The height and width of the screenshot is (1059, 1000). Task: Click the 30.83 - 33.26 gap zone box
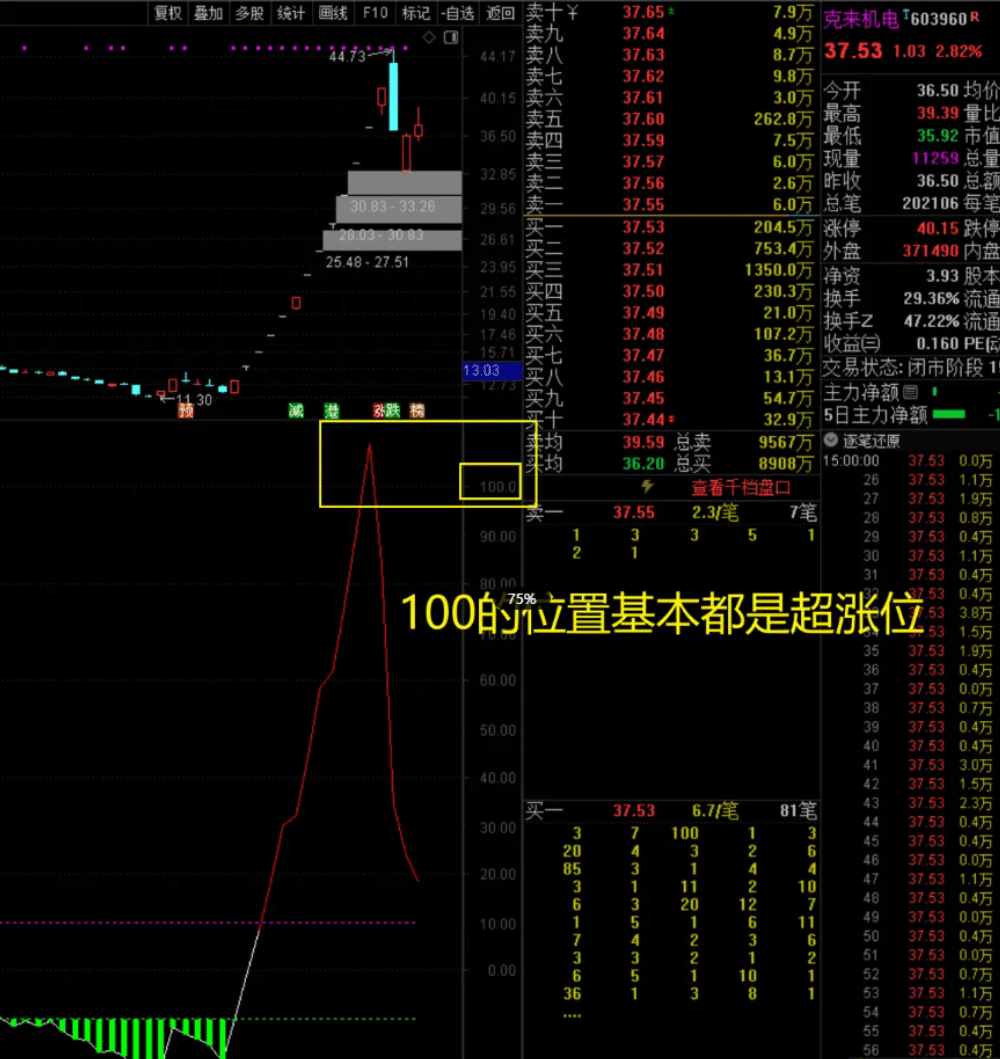399,209
